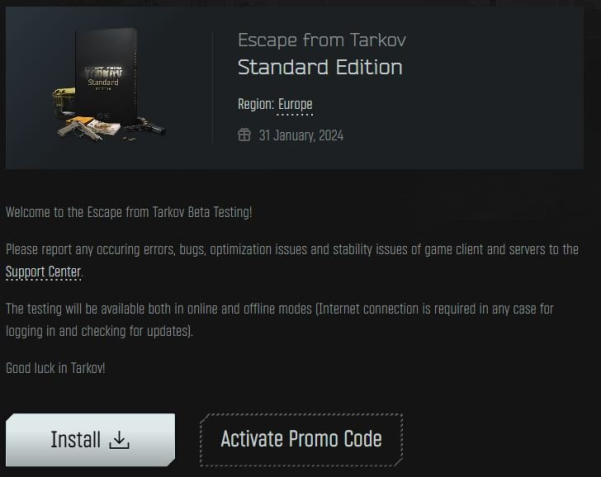601x477 pixels.
Task: Click the Welcome to Beta Testing line
Action: point(129,212)
